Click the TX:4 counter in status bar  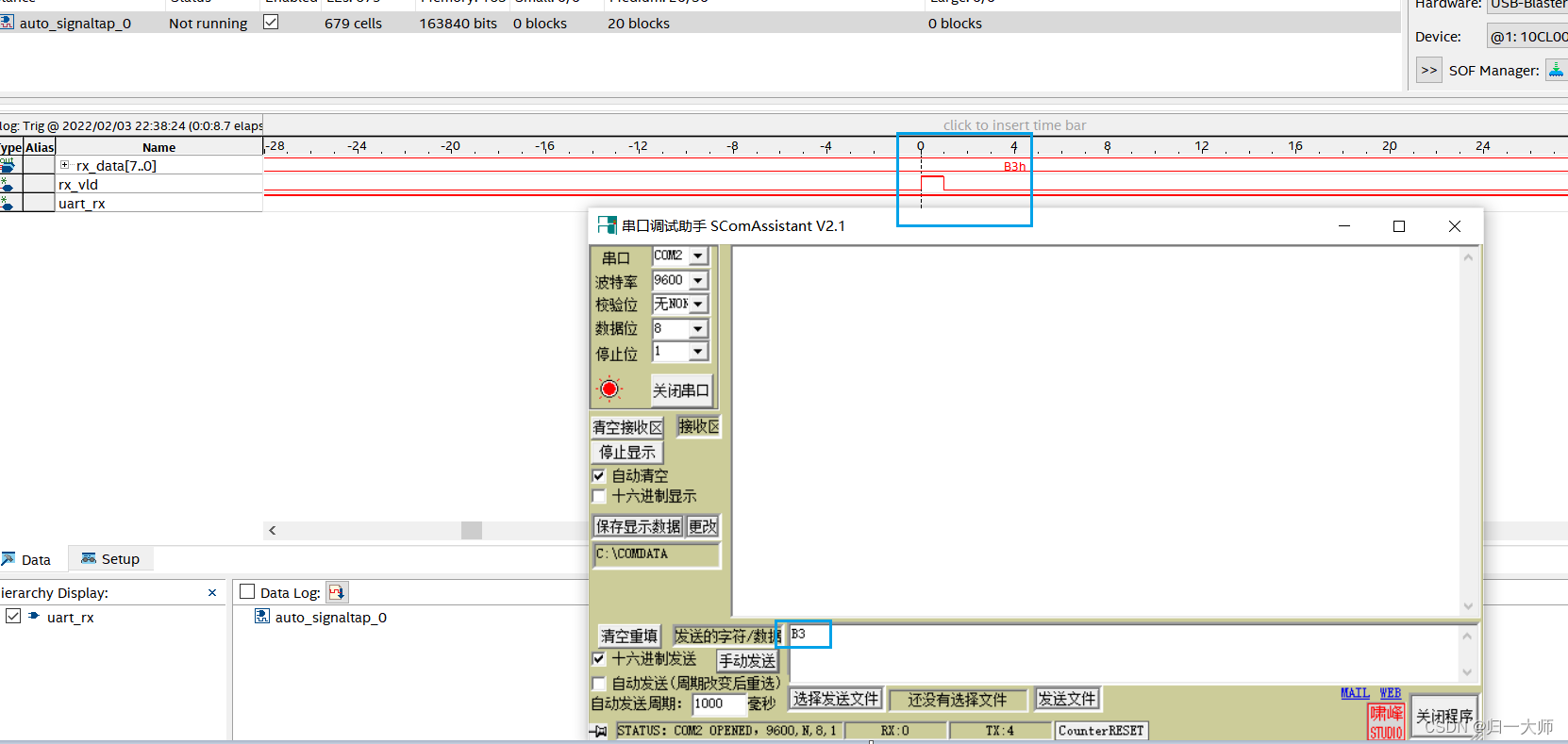(999, 731)
